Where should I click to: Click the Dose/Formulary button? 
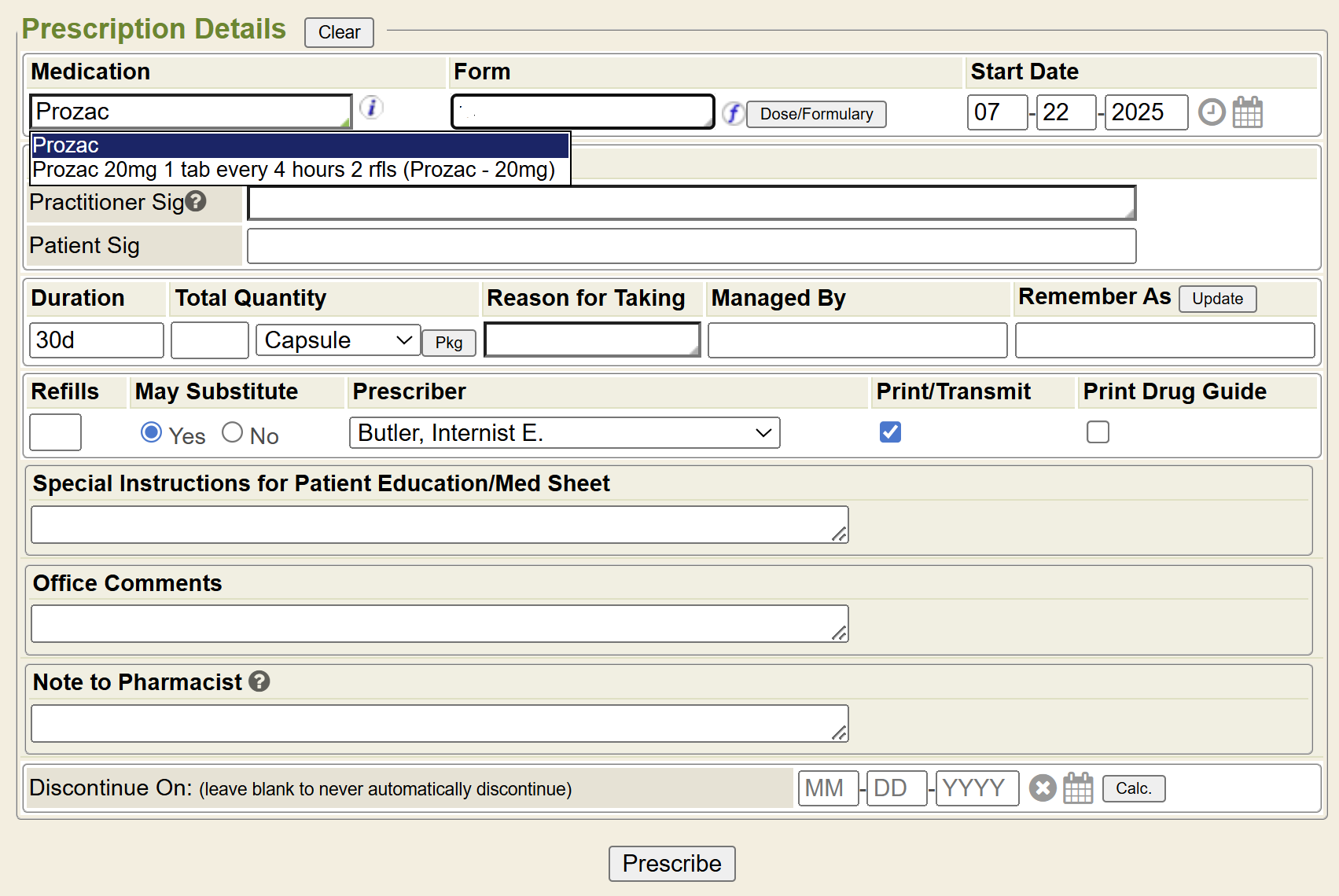pos(816,114)
